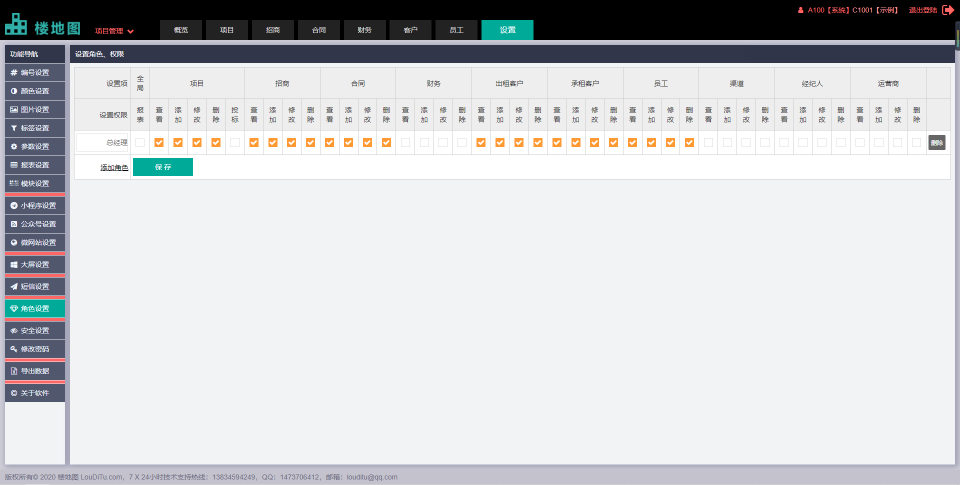
Task: Click the 添加角色 link
Action: coord(114,167)
